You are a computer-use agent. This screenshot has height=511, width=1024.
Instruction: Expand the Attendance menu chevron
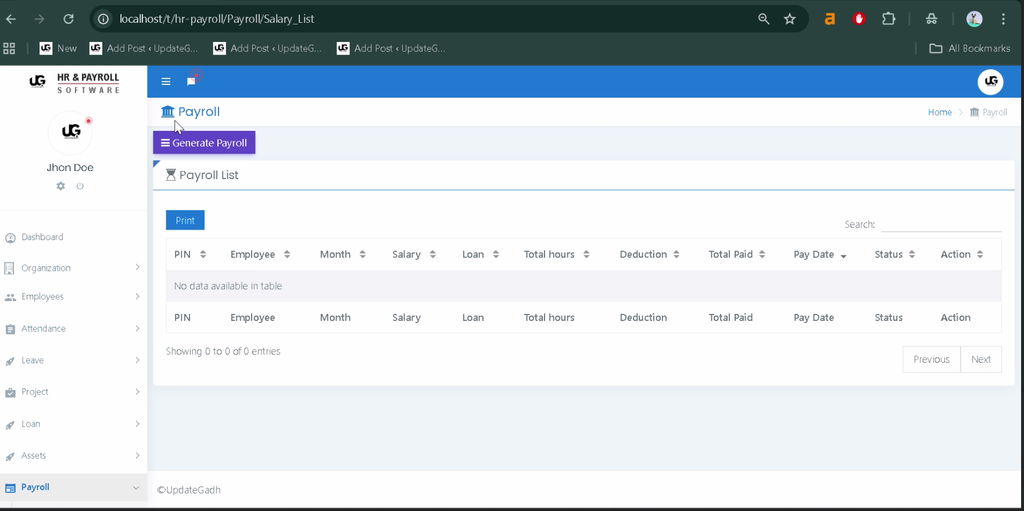137,328
